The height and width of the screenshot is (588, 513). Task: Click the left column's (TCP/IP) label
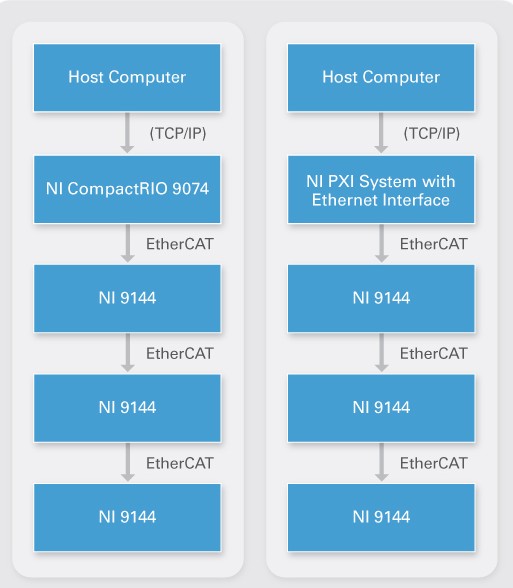pyautogui.click(x=178, y=133)
